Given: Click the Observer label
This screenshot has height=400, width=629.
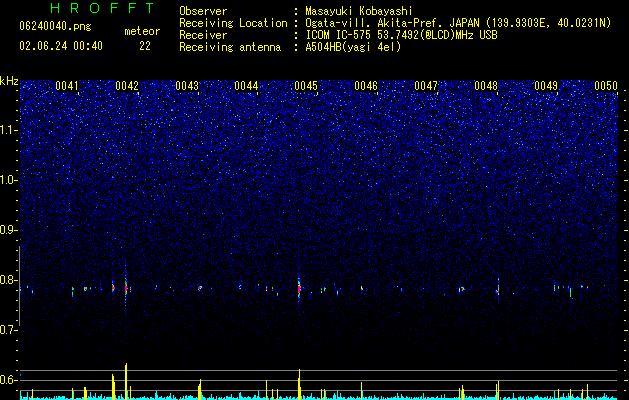Looking at the screenshot, I should (203, 11).
